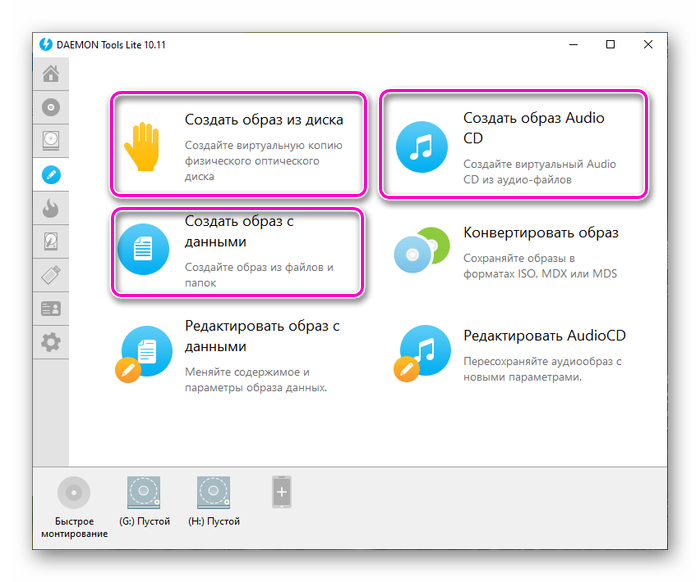This screenshot has width=700, height=582.
Task: Select the Image Editor pencil sidebar icon
Action: coord(51,175)
